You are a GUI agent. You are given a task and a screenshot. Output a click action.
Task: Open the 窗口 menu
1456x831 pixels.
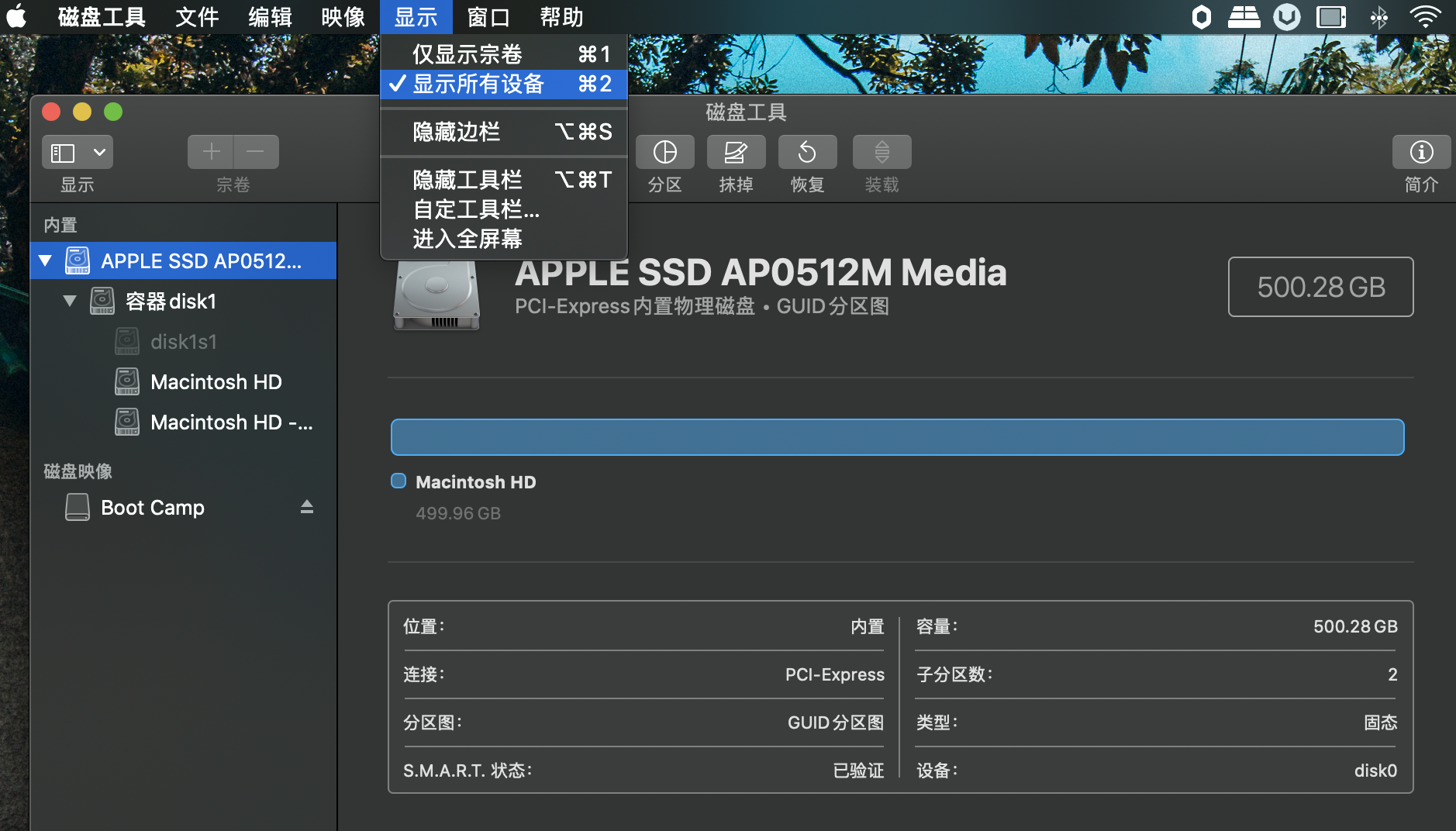pos(488,16)
